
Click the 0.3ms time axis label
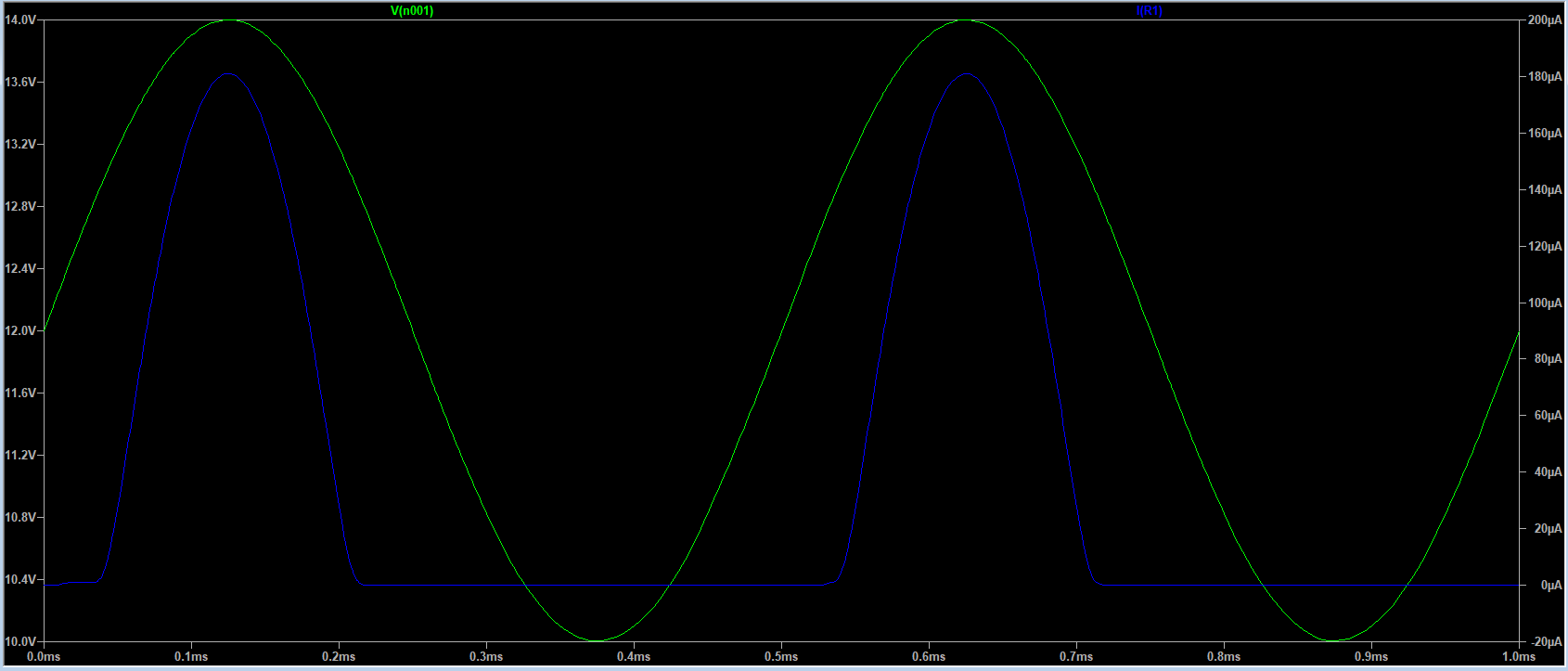coord(486,657)
